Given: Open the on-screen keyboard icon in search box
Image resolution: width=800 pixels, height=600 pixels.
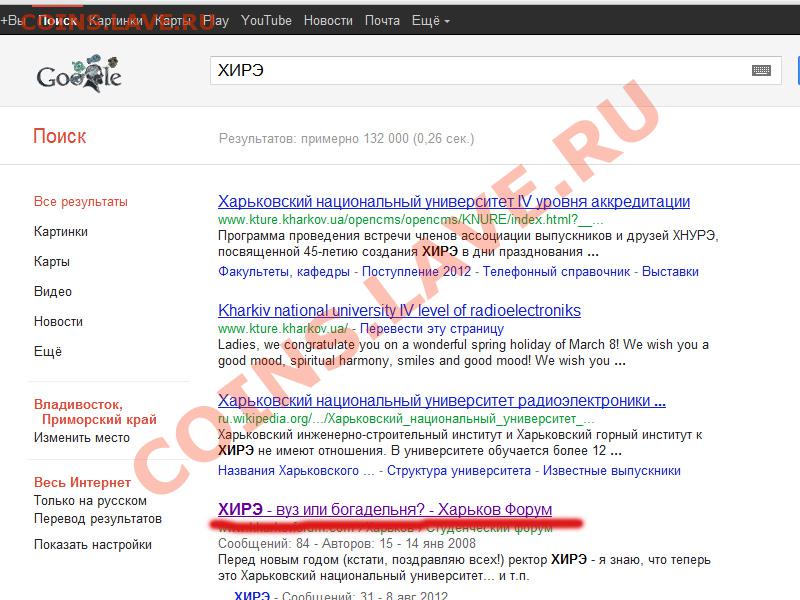Looking at the screenshot, I should (x=761, y=70).
